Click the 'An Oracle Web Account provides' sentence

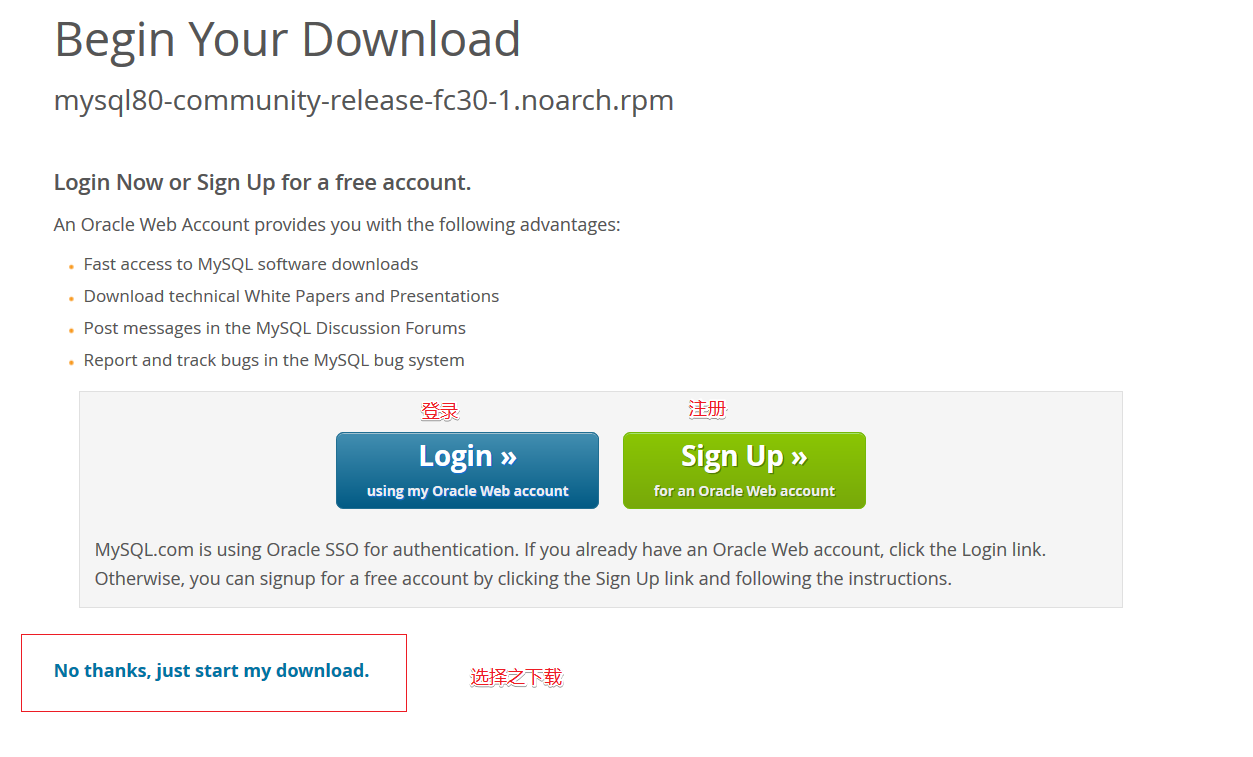pos(337,225)
